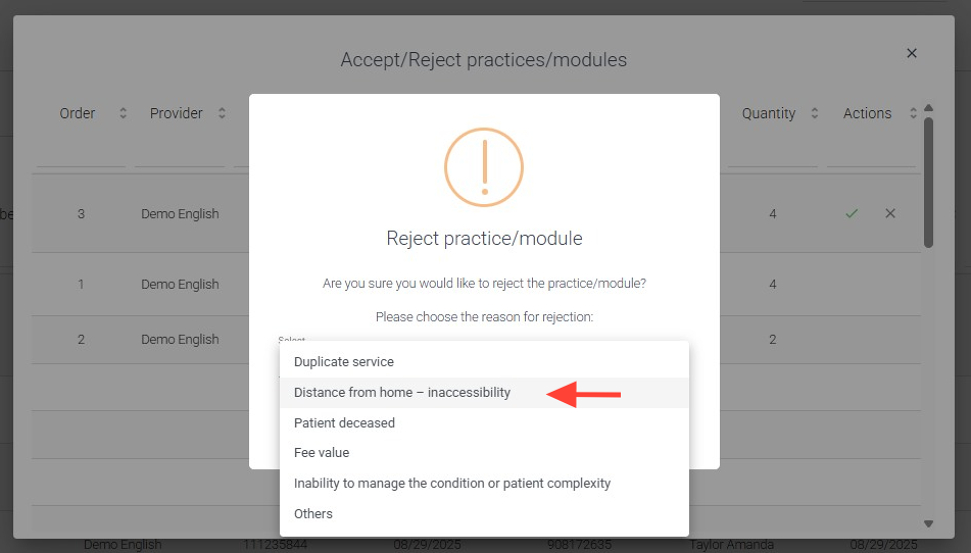Click the vertical scrollbar thumb
This screenshot has width=971, height=553.
point(928,180)
